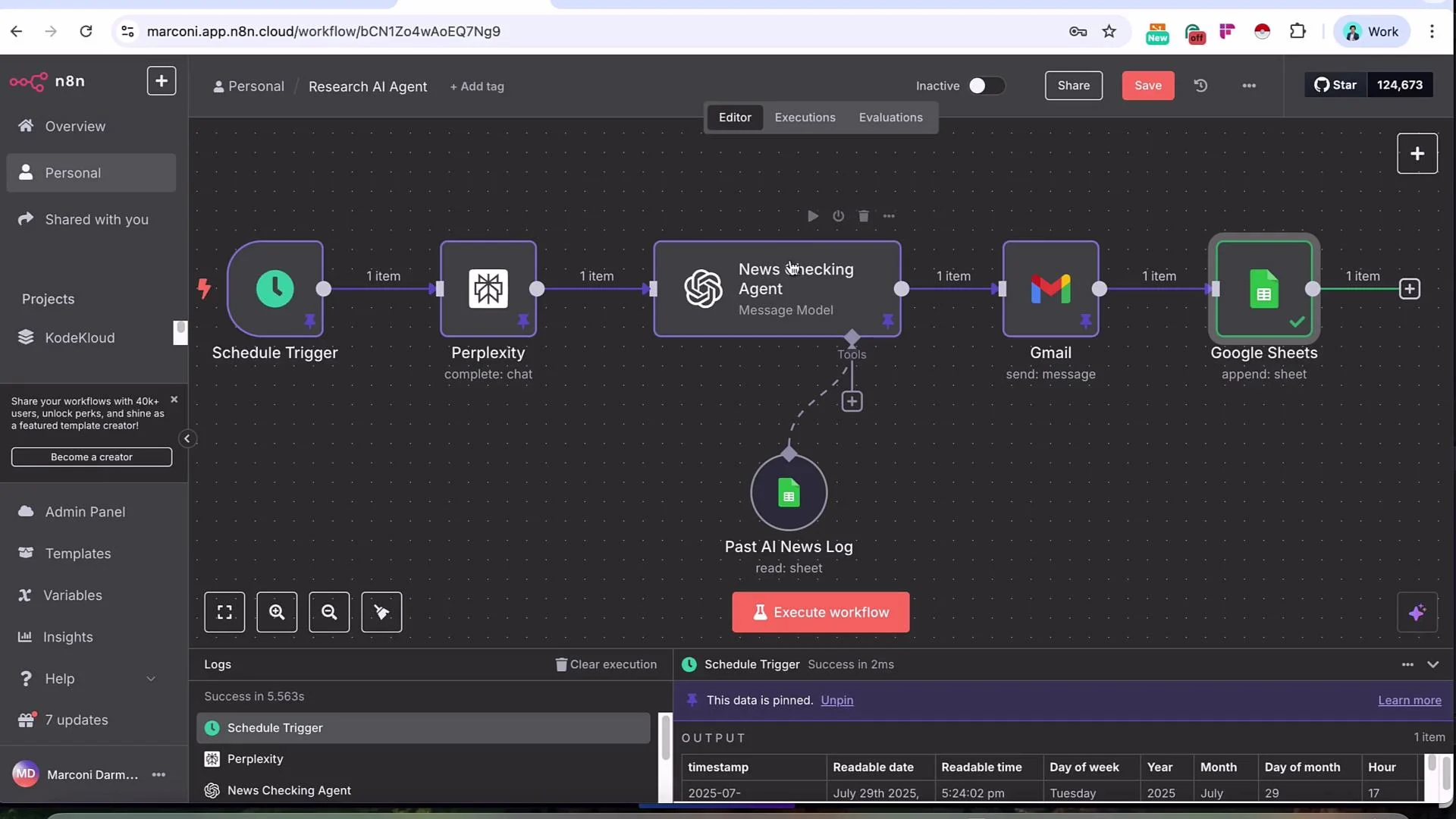Open workflow history icon
1456x819 pixels.
tap(1200, 86)
